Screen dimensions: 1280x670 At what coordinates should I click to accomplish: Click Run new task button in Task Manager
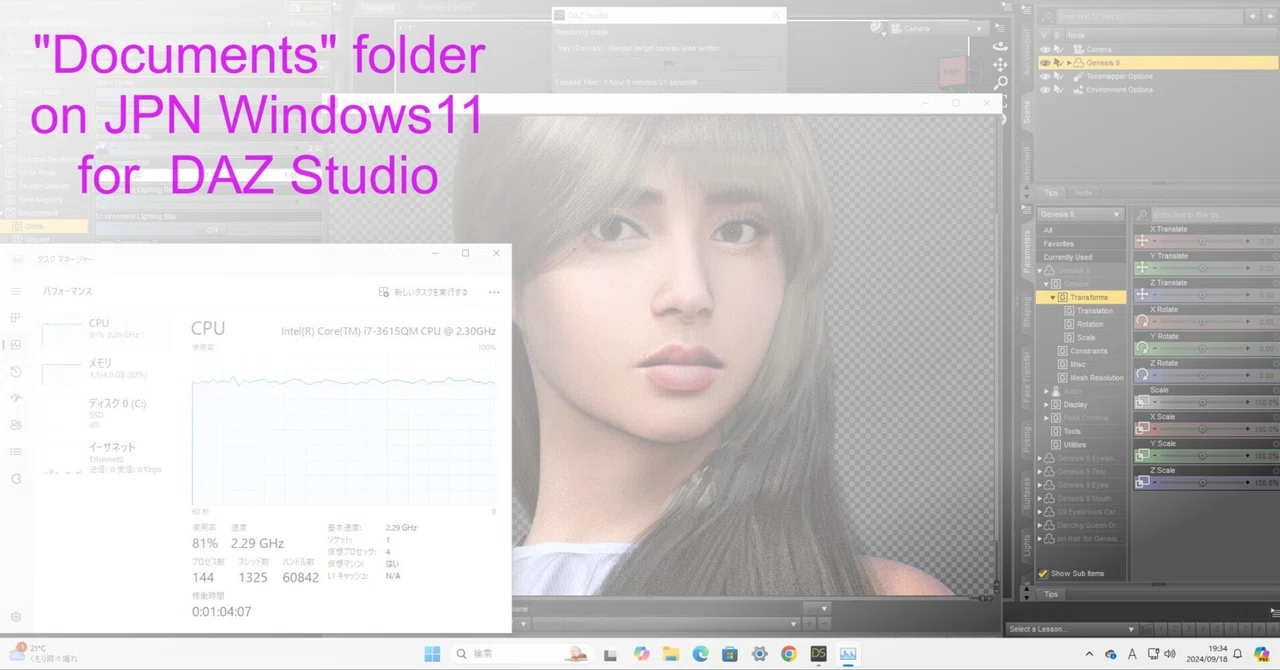coord(423,292)
